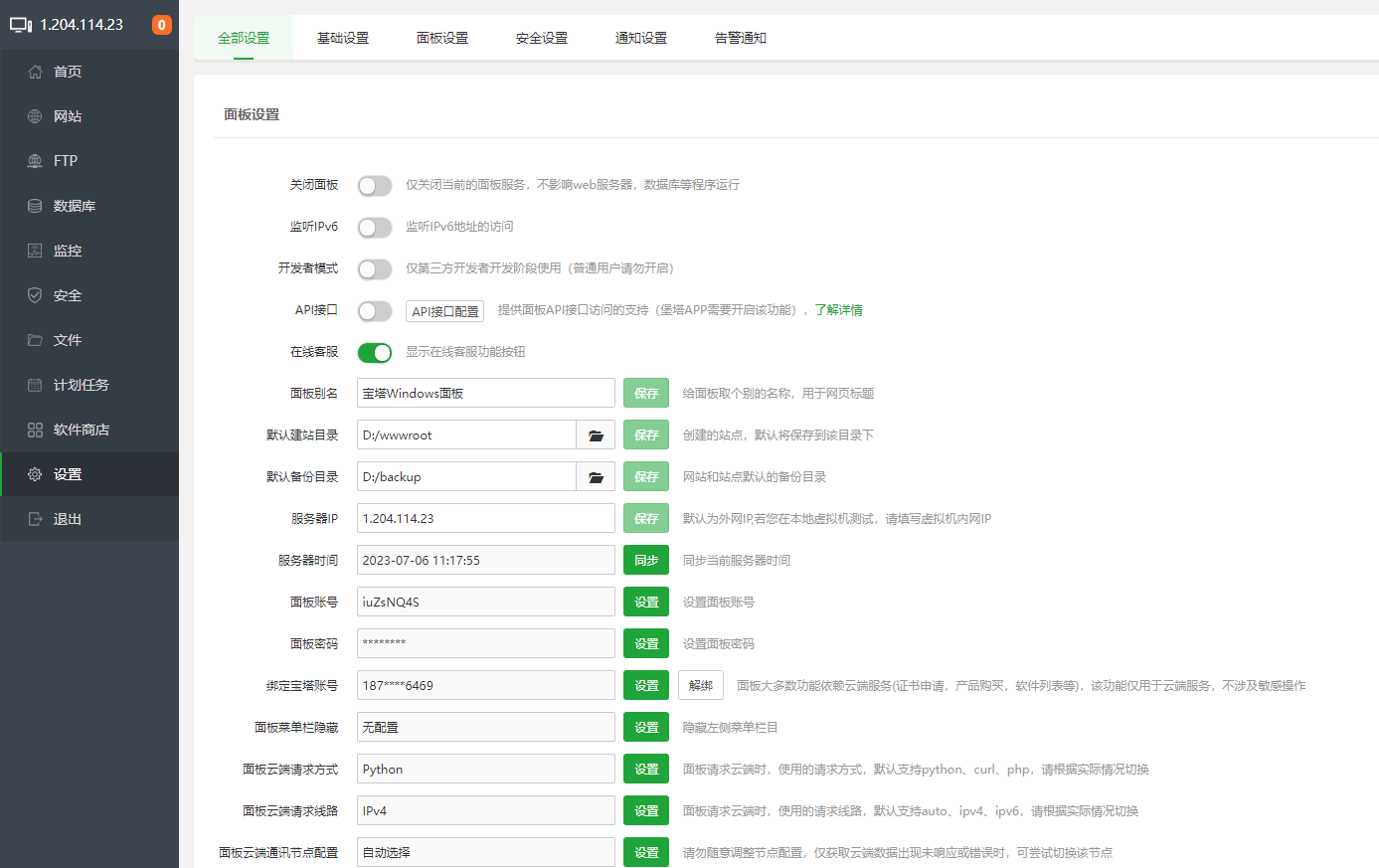
Task: Click the calendar icon beside 计划任务
Action: (x=35, y=385)
